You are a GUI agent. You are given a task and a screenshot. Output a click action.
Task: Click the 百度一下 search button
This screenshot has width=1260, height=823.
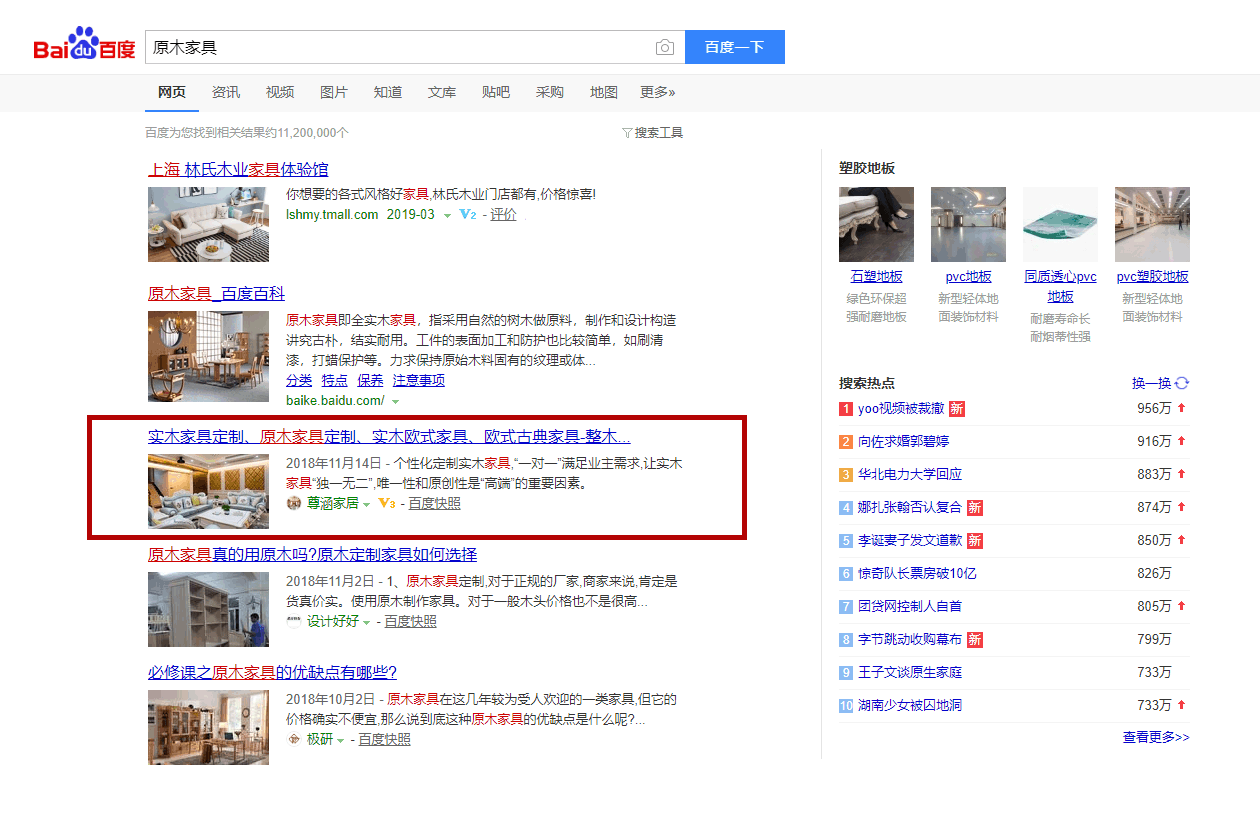tap(735, 47)
